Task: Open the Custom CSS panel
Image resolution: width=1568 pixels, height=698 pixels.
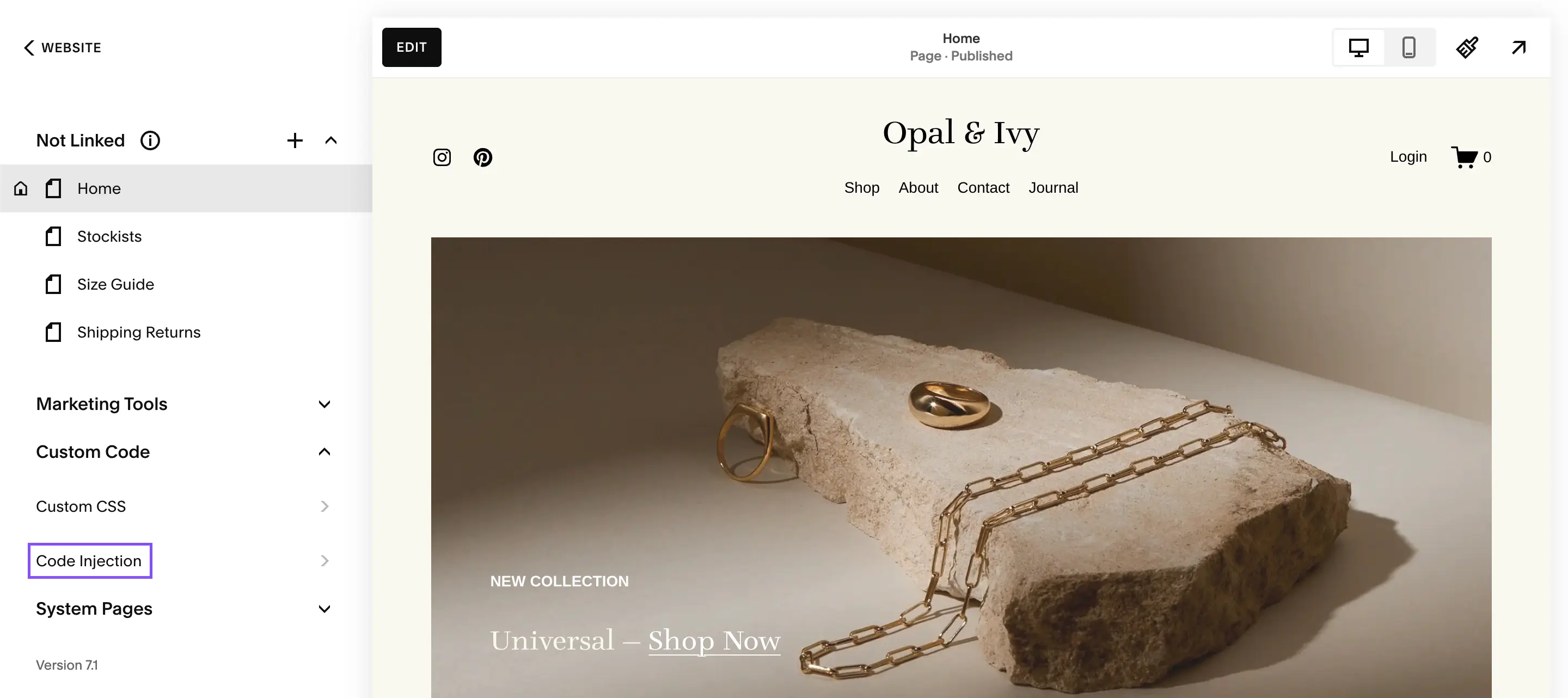Action: [182, 506]
